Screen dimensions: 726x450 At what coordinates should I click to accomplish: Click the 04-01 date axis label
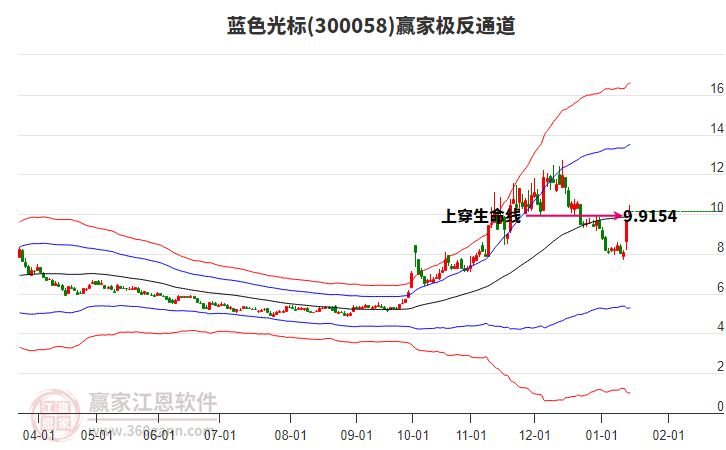point(38,435)
